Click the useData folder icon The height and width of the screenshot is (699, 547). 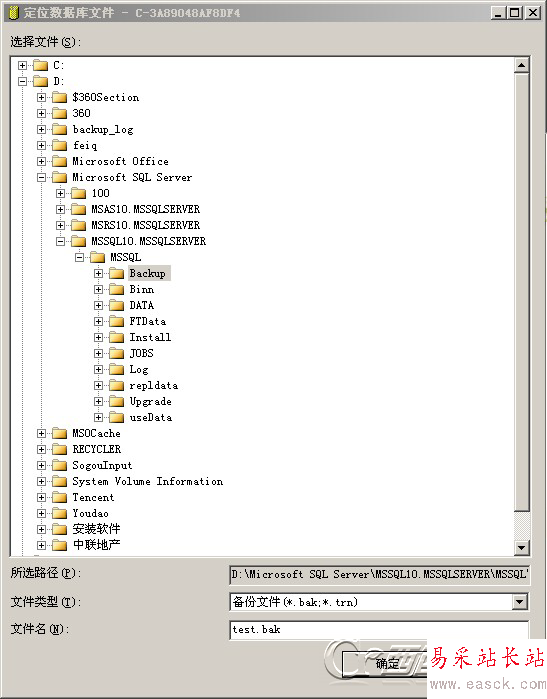116,418
